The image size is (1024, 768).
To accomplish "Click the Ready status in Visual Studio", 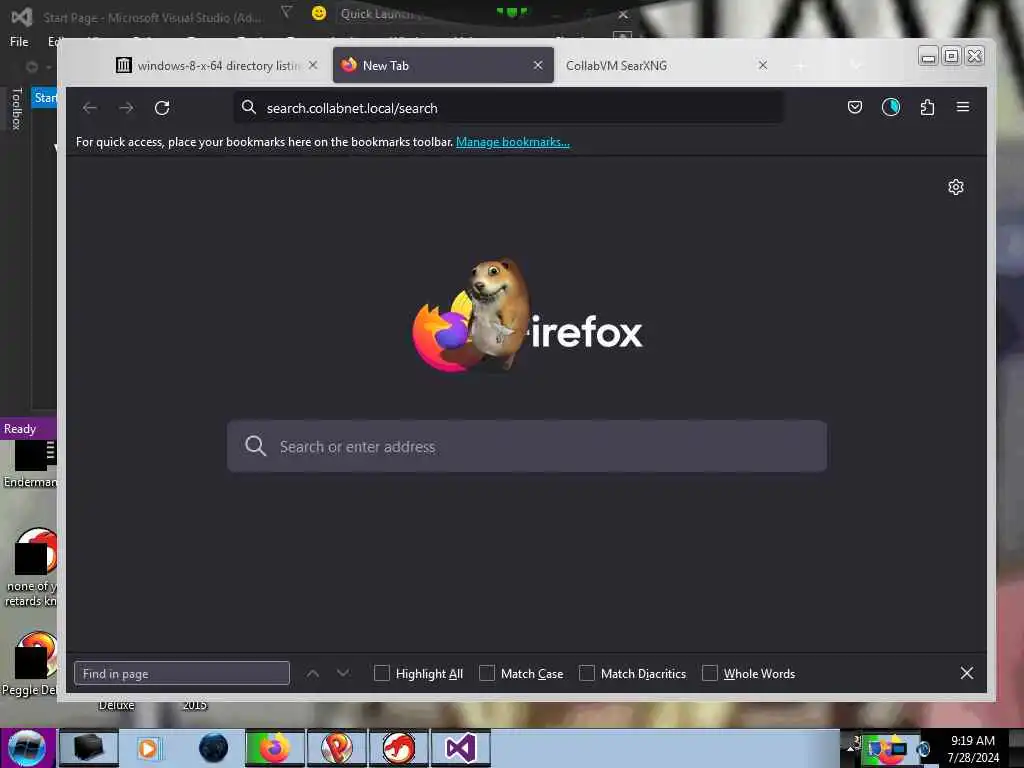I will (x=20, y=429).
